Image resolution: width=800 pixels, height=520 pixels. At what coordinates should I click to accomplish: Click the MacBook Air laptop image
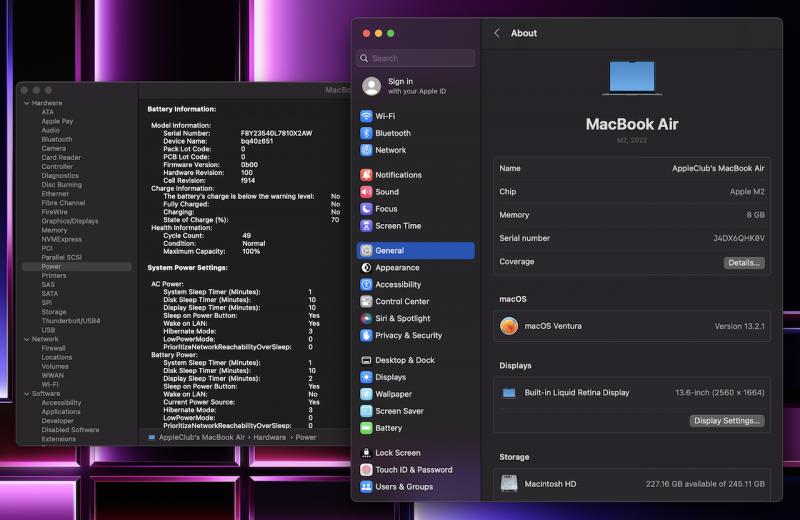tap(632, 78)
